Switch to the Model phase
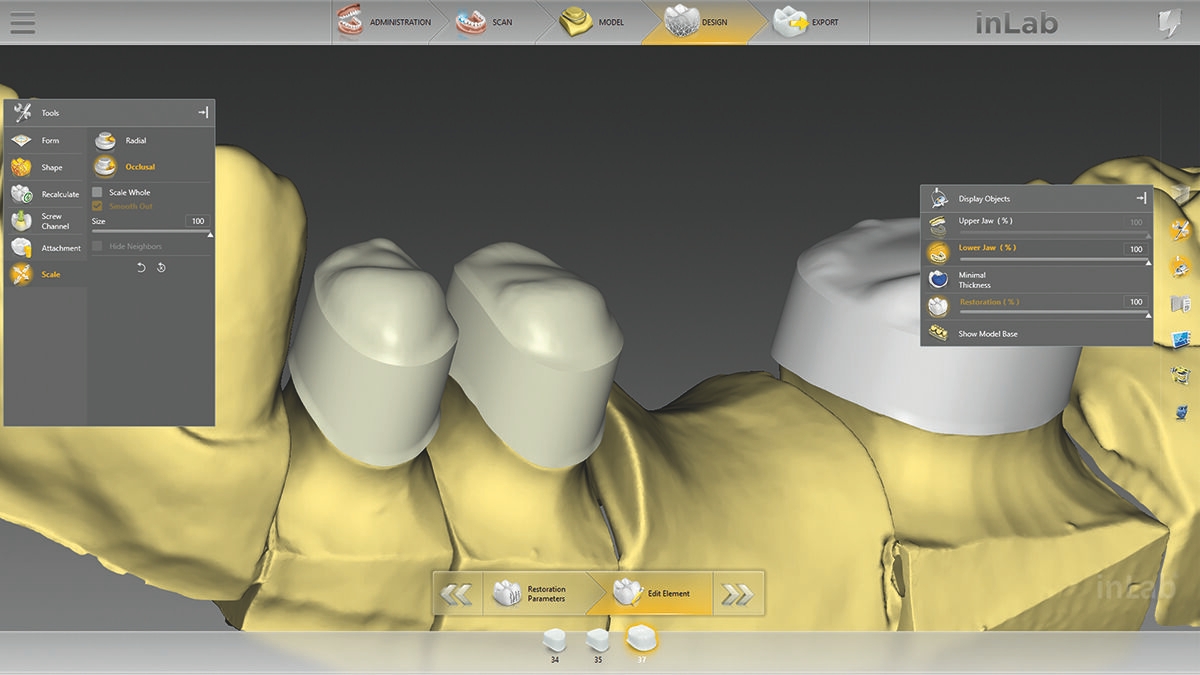 [596, 22]
